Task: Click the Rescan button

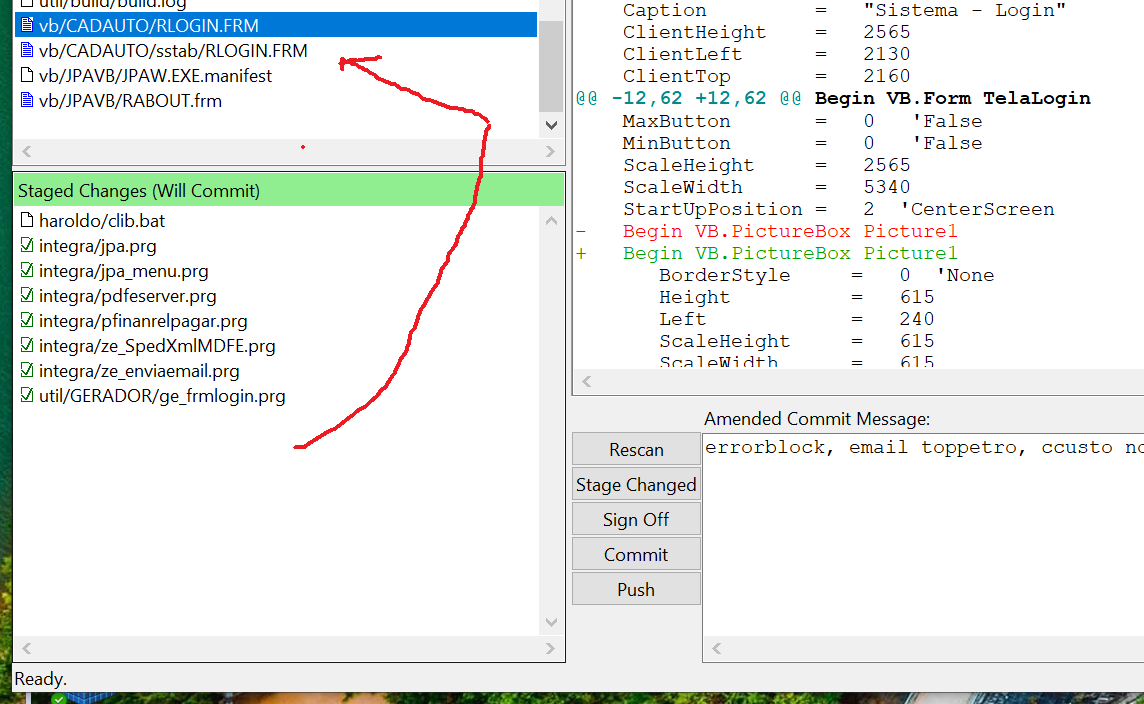Action: (x=636, y=449)
